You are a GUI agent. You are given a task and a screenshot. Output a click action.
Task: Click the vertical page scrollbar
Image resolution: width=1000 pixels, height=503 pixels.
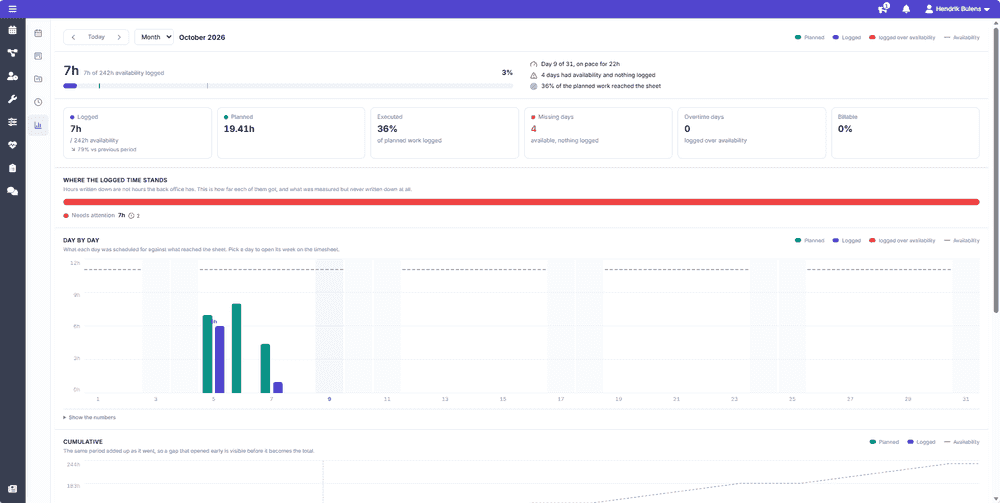click(996, 169)
